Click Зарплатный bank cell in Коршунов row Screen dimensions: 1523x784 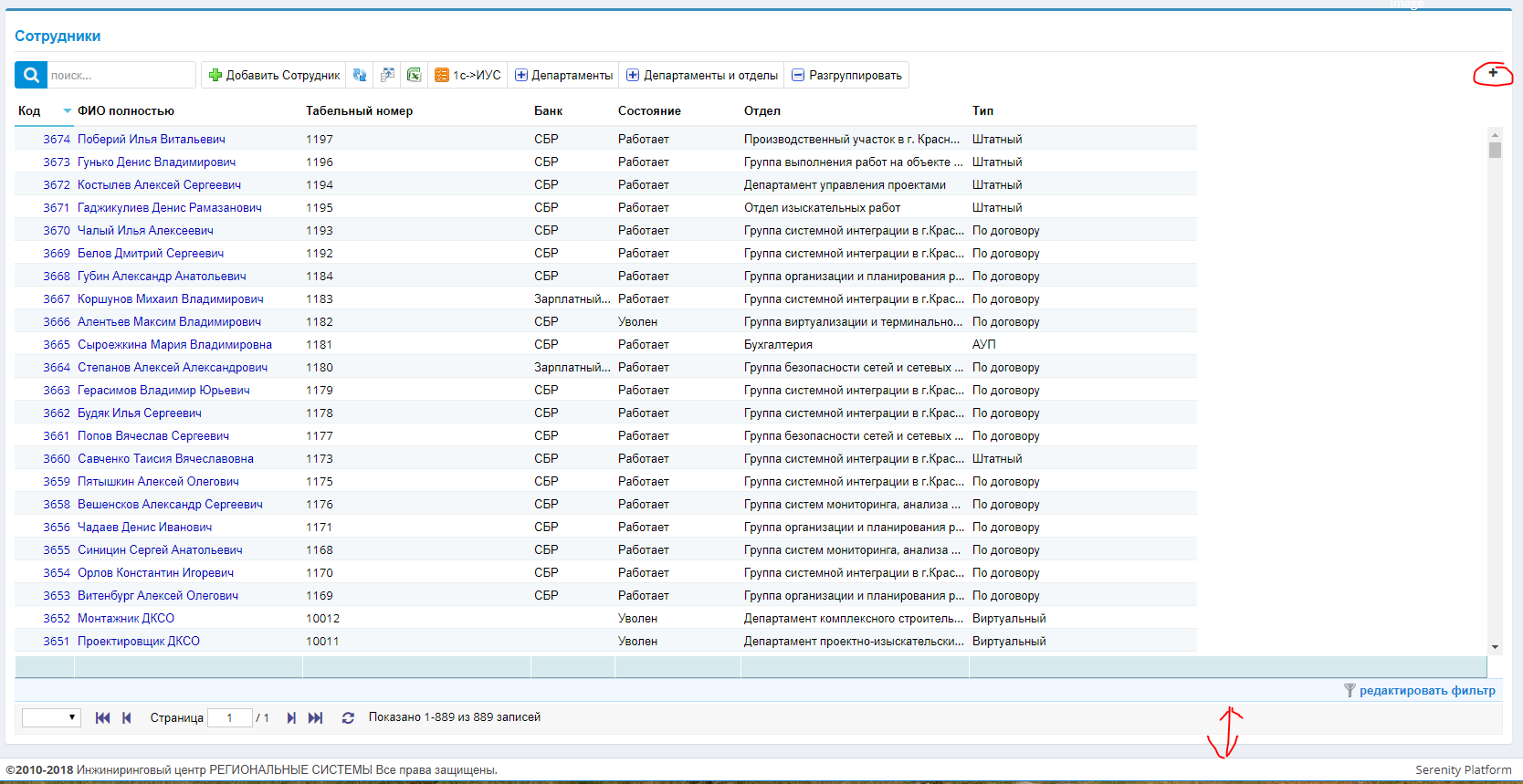point(572,298)
